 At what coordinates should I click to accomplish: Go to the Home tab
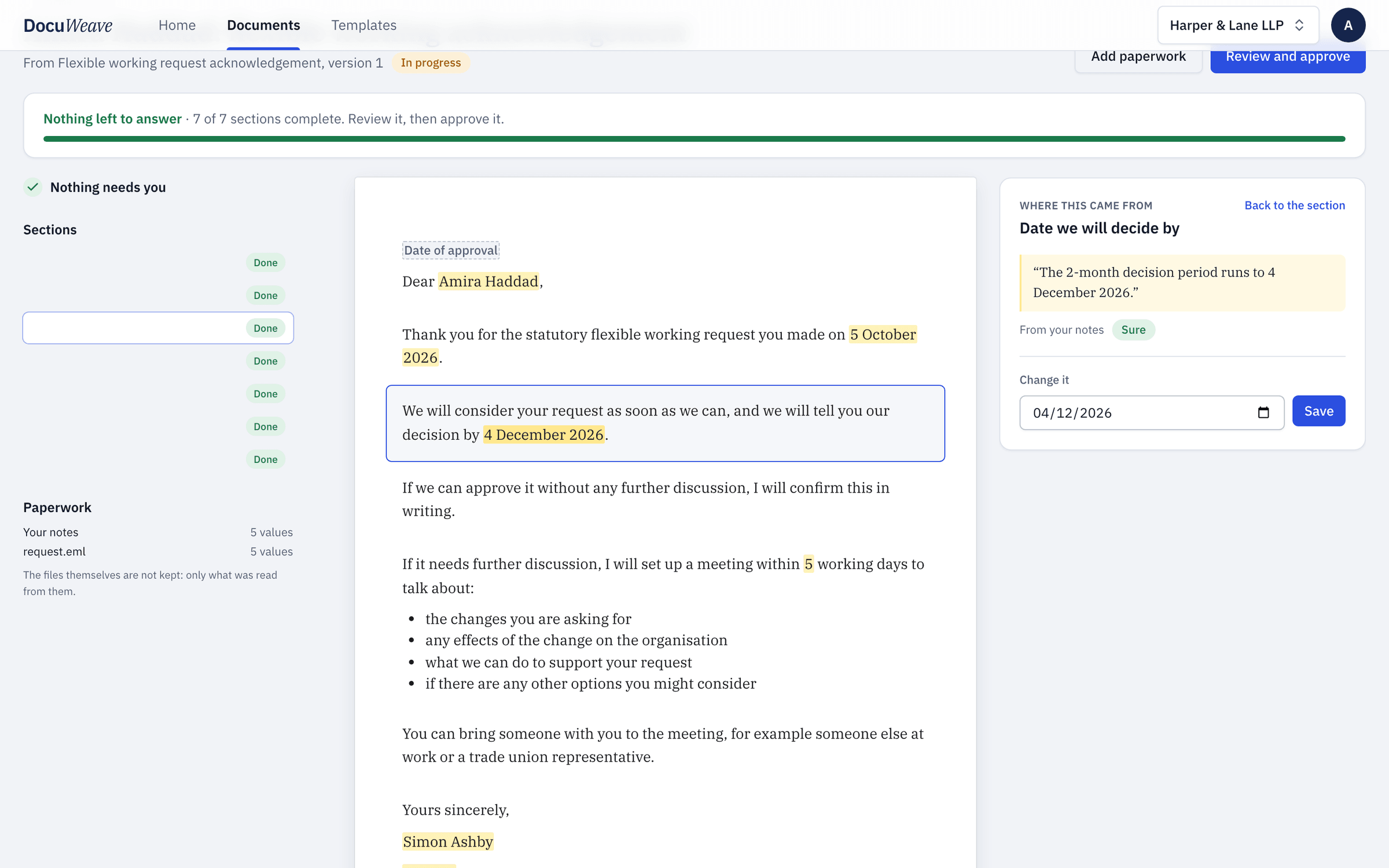point(177,25)
